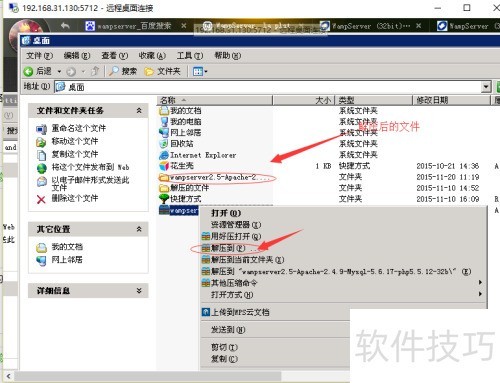Screen dimensions: 500x383
Task: Click 重命名这个文件 task link
Action: [79, 128]
